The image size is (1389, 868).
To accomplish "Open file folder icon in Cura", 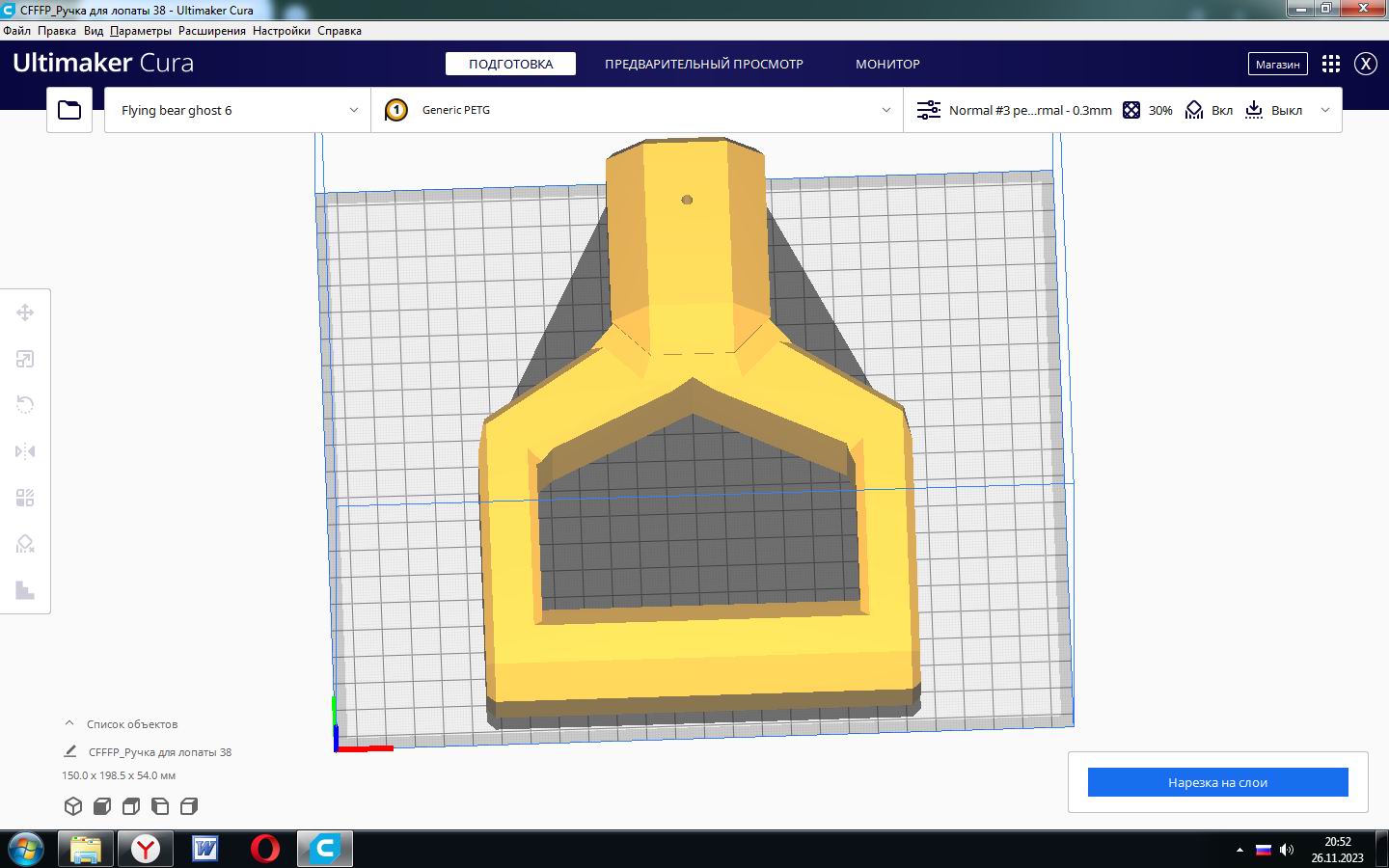I will coord(69,110).
